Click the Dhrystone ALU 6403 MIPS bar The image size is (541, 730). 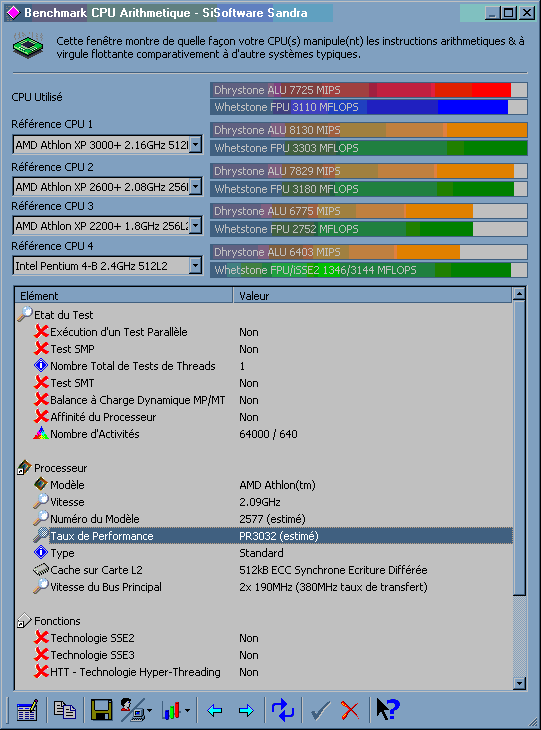coord(369,252)
